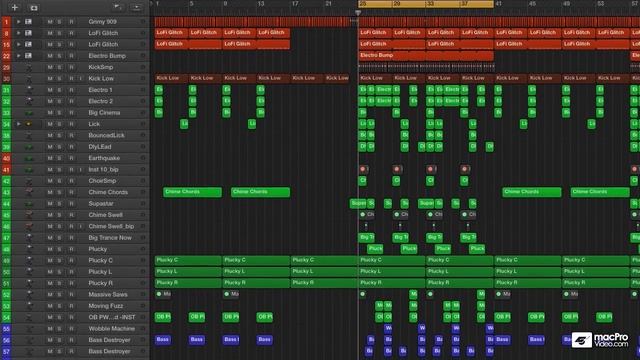Click the Grimy 909 track icon
Image resolution: width=640 pixels, height=360 pixels.
(x=29, y=21)
